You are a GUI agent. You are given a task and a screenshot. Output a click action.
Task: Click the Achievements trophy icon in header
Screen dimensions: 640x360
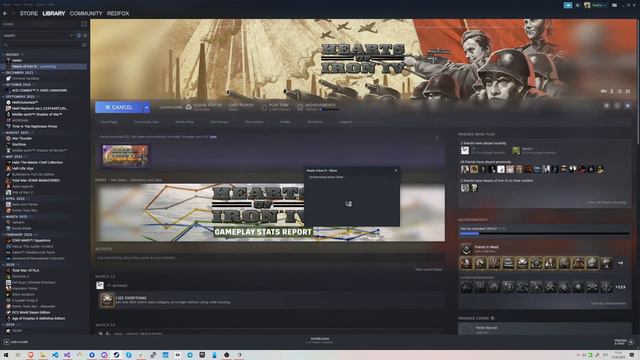pyautogui.click(x=300, y=107)
